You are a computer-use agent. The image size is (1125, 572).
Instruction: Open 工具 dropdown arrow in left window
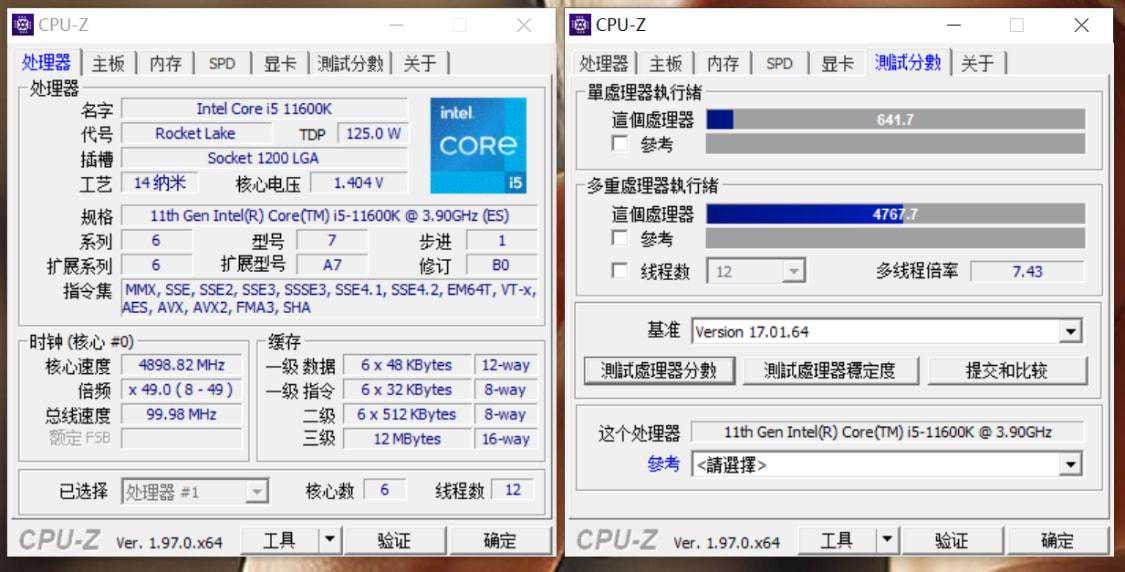click(x=329, y=540)
